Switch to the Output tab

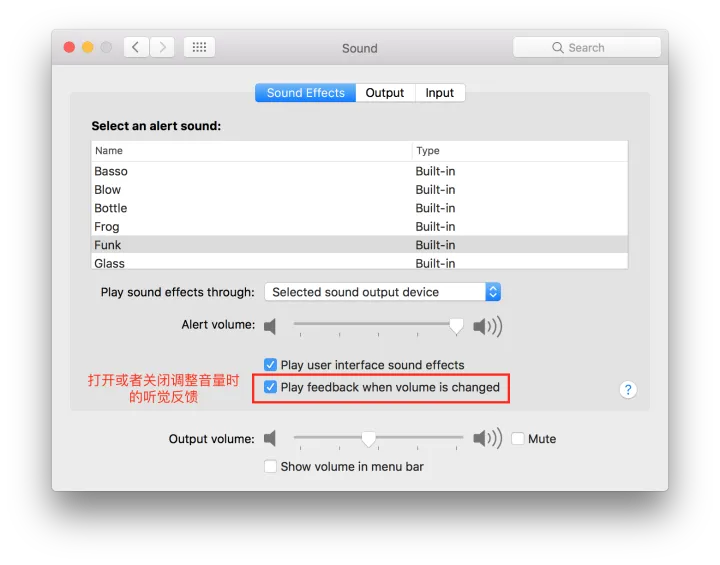coord(385,93)
